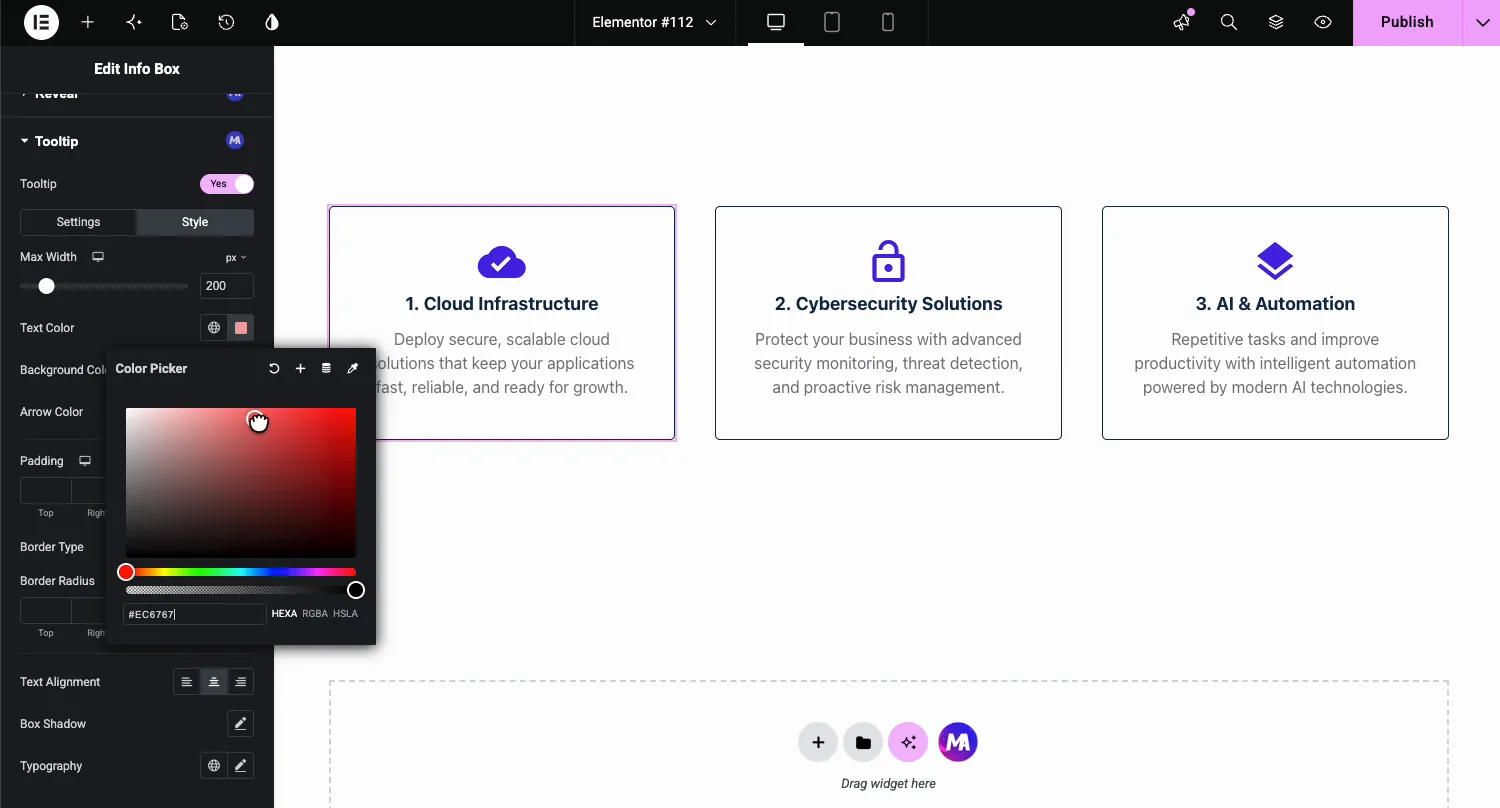Click the Add Element plus icon
Viewport: 1500px width, 808px height.
(x=88, y=22)
